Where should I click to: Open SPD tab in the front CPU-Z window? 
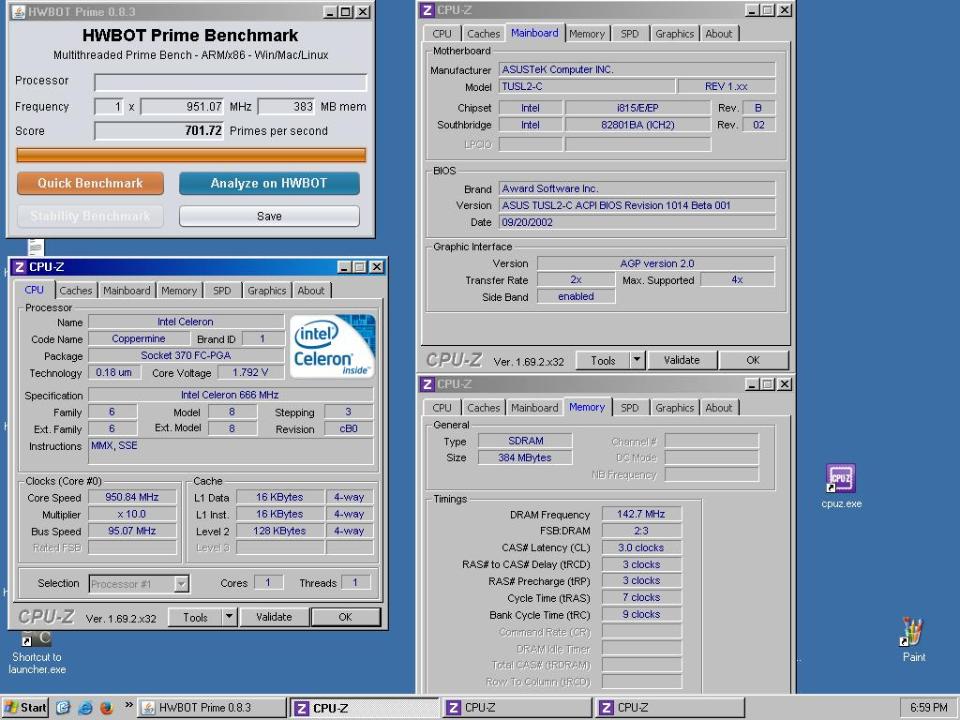(222, 290)
